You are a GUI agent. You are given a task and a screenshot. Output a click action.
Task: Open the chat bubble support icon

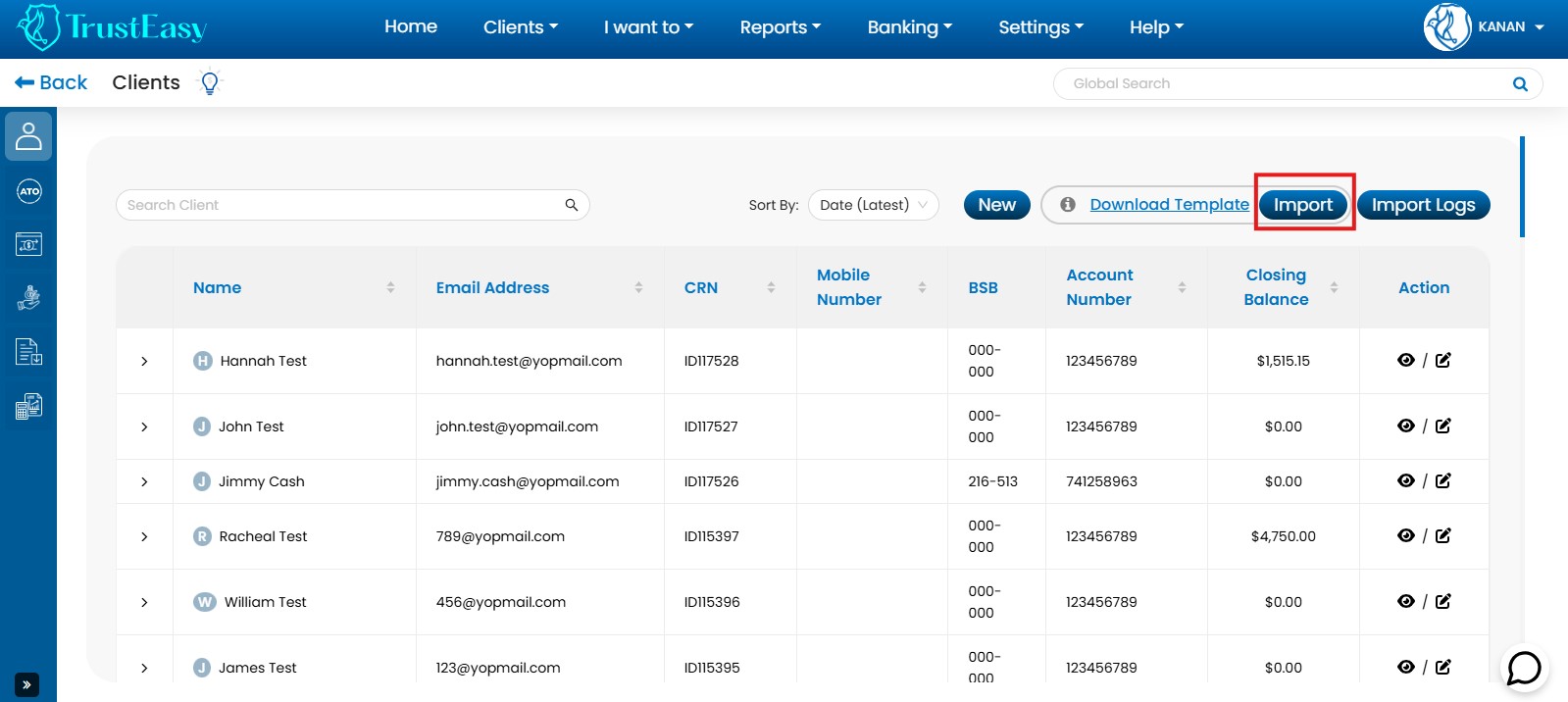(x=1524, y=669)
